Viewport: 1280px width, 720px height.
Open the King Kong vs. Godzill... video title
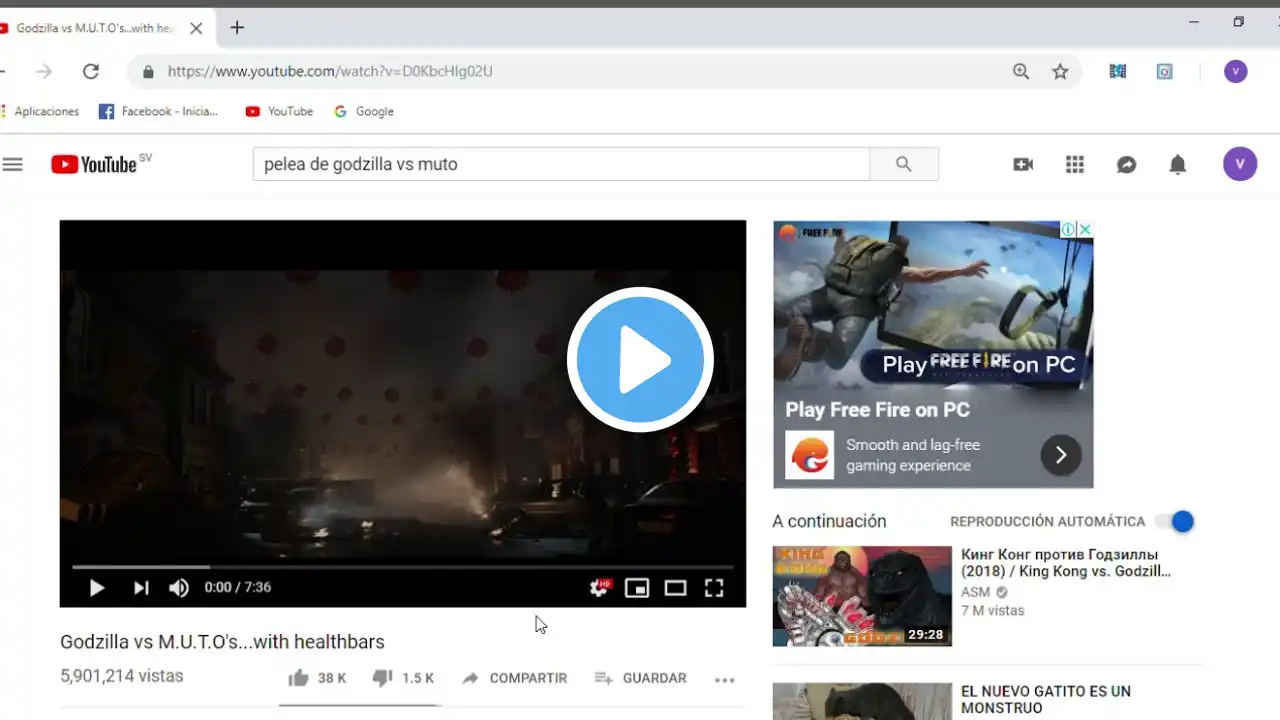[x=1065, y=563]
